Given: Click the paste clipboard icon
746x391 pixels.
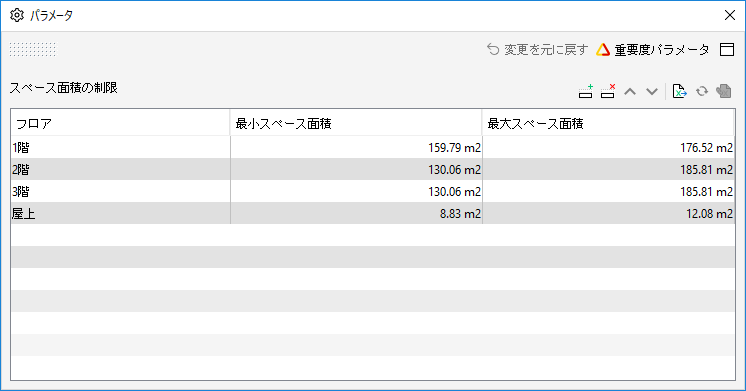Looking at the screenshot, I should pyautogui.click(x=724, y=91).
